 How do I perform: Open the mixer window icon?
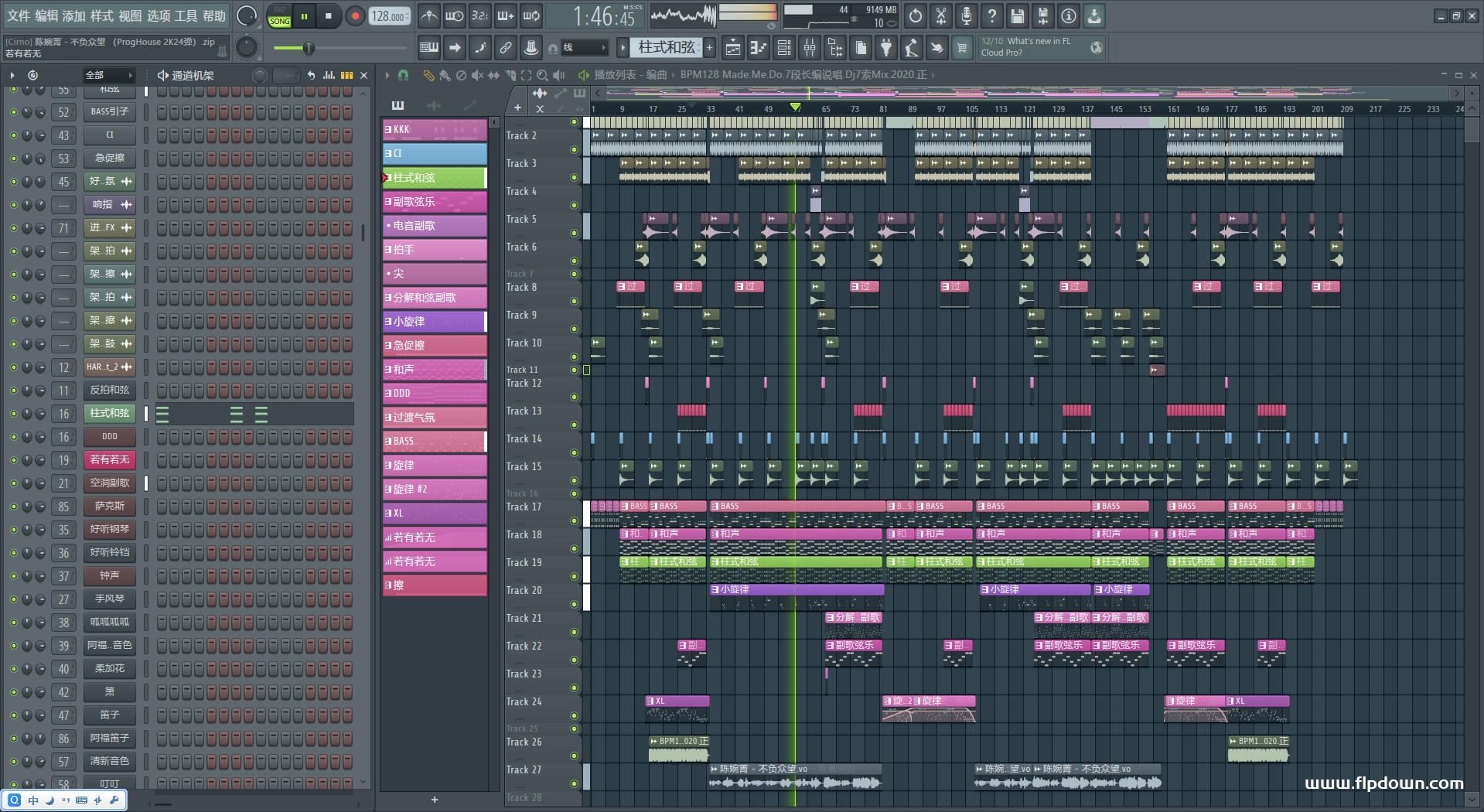point(810,48)
